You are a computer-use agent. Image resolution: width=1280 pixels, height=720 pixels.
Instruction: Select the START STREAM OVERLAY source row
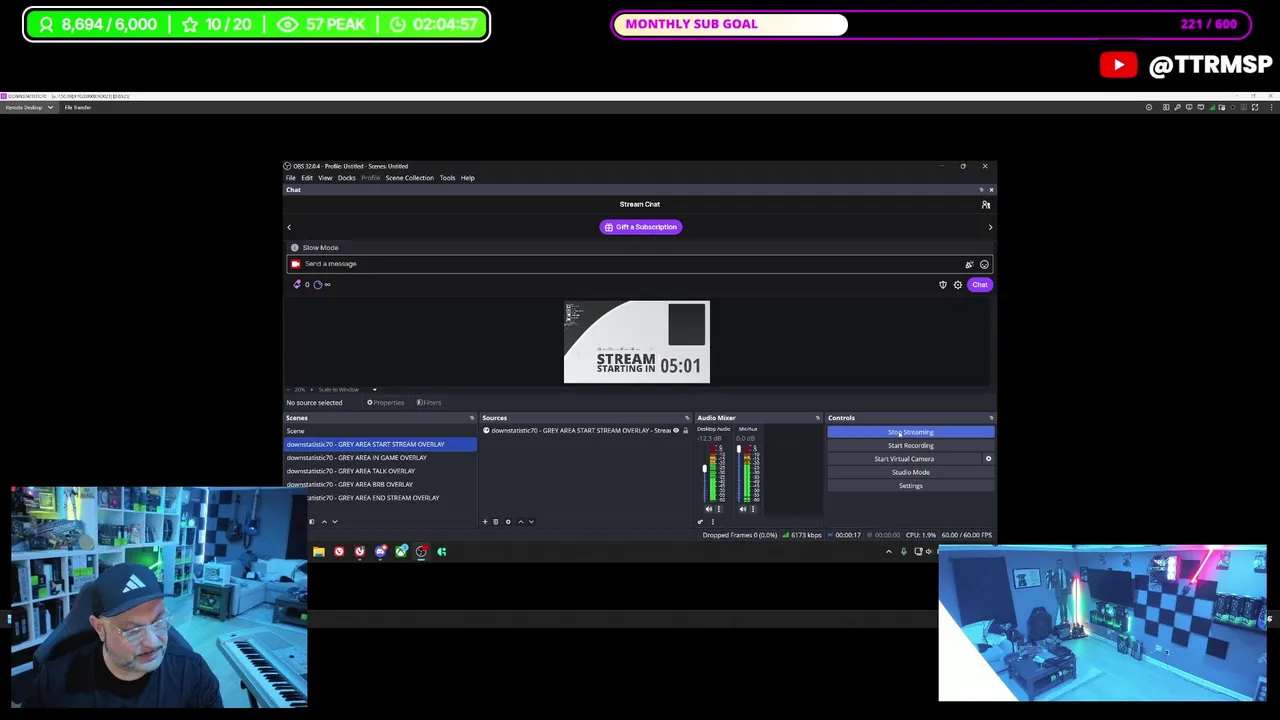click(x=585, y=431)
